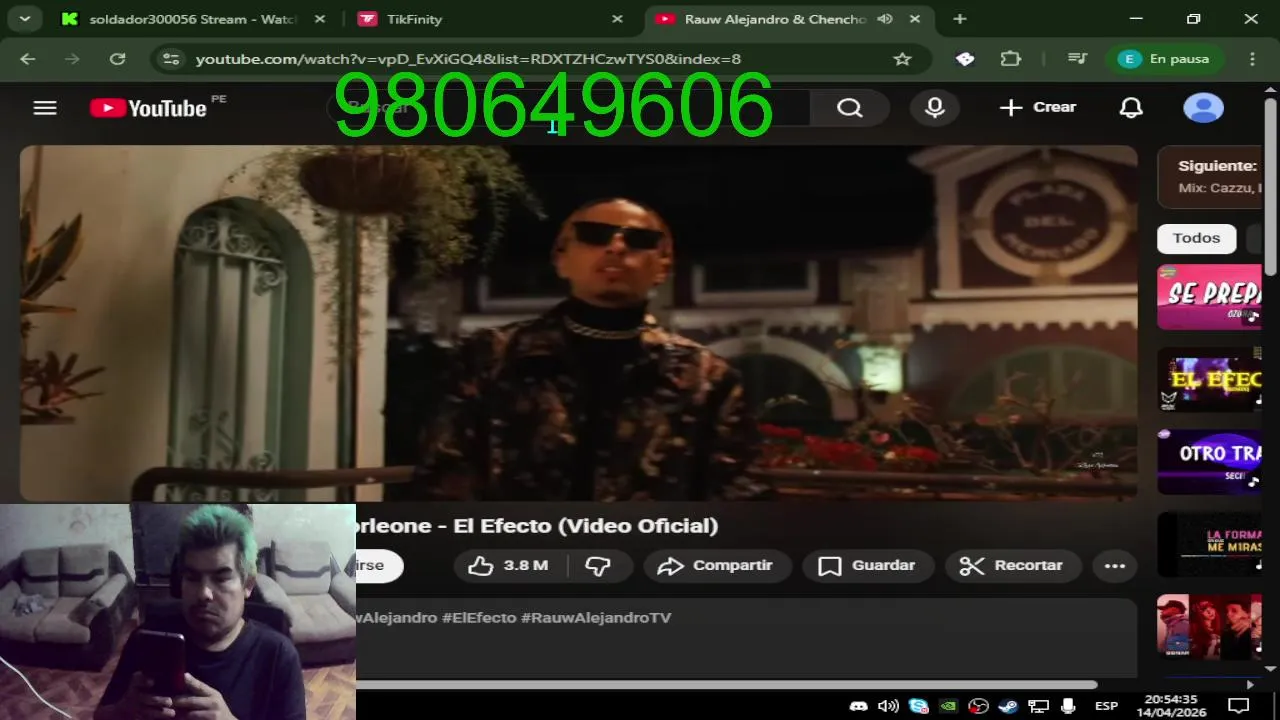
Task: Click the YouTube search magnifier button
Action: point(849,108)
